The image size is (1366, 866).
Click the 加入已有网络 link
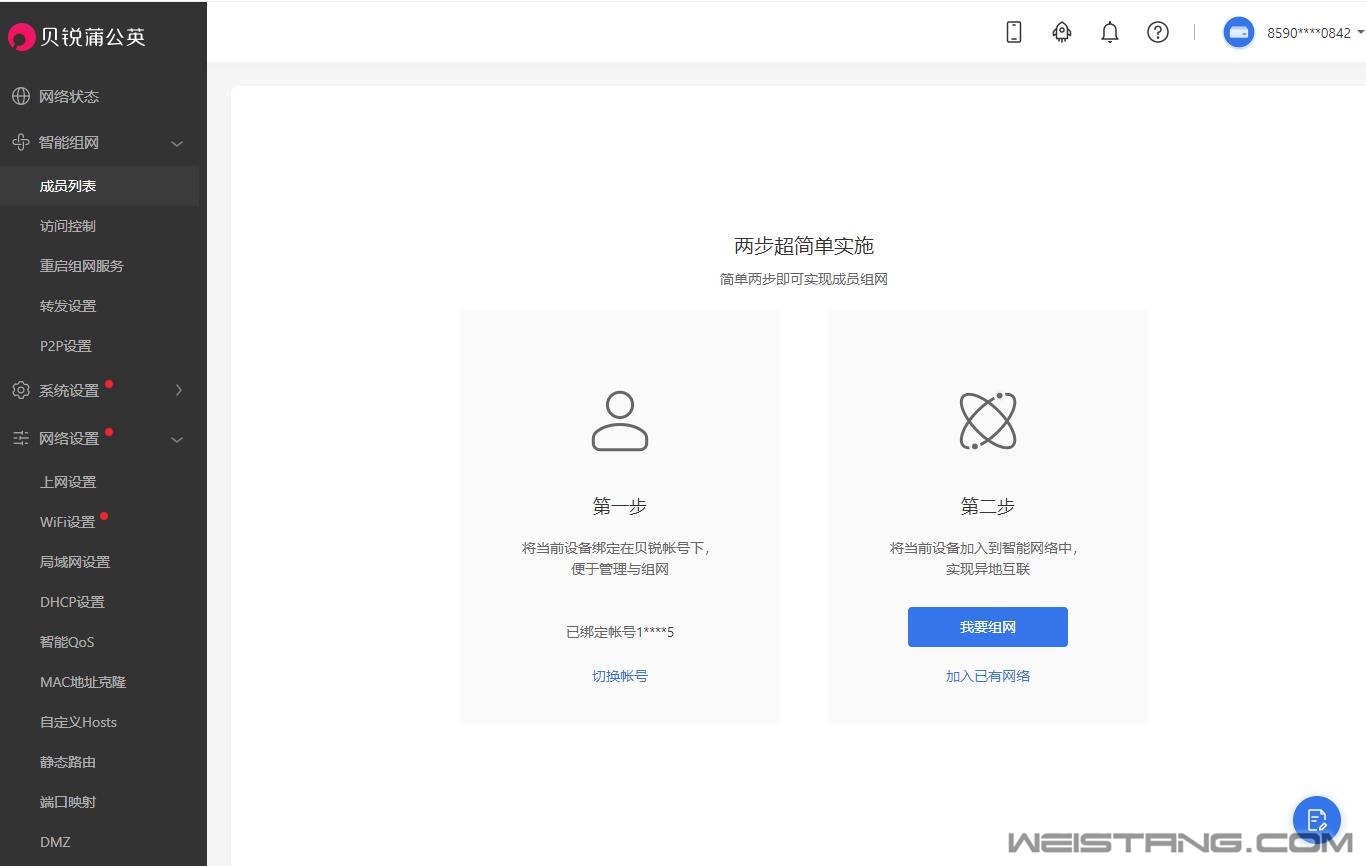[x=987, y=676]
